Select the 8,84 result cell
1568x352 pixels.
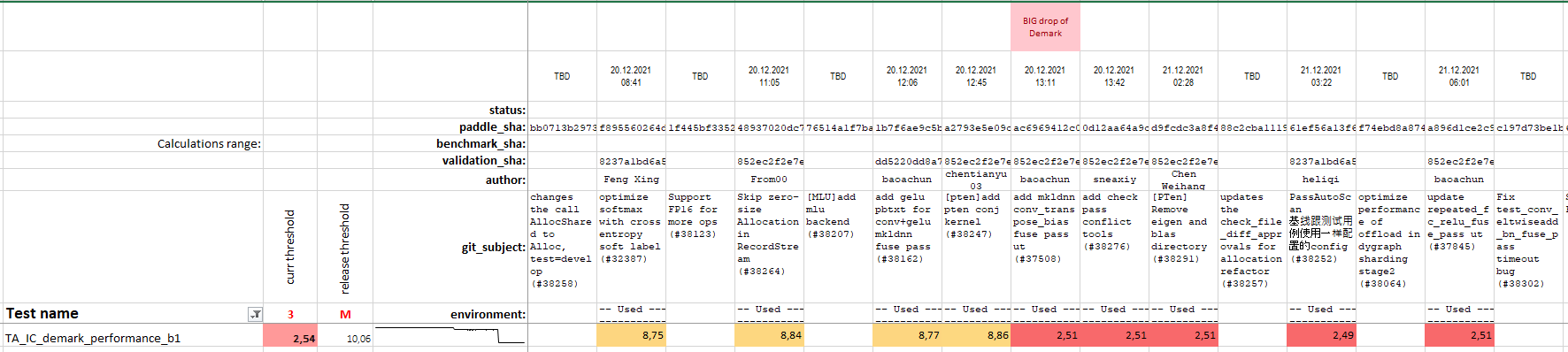tap(769, 335)
